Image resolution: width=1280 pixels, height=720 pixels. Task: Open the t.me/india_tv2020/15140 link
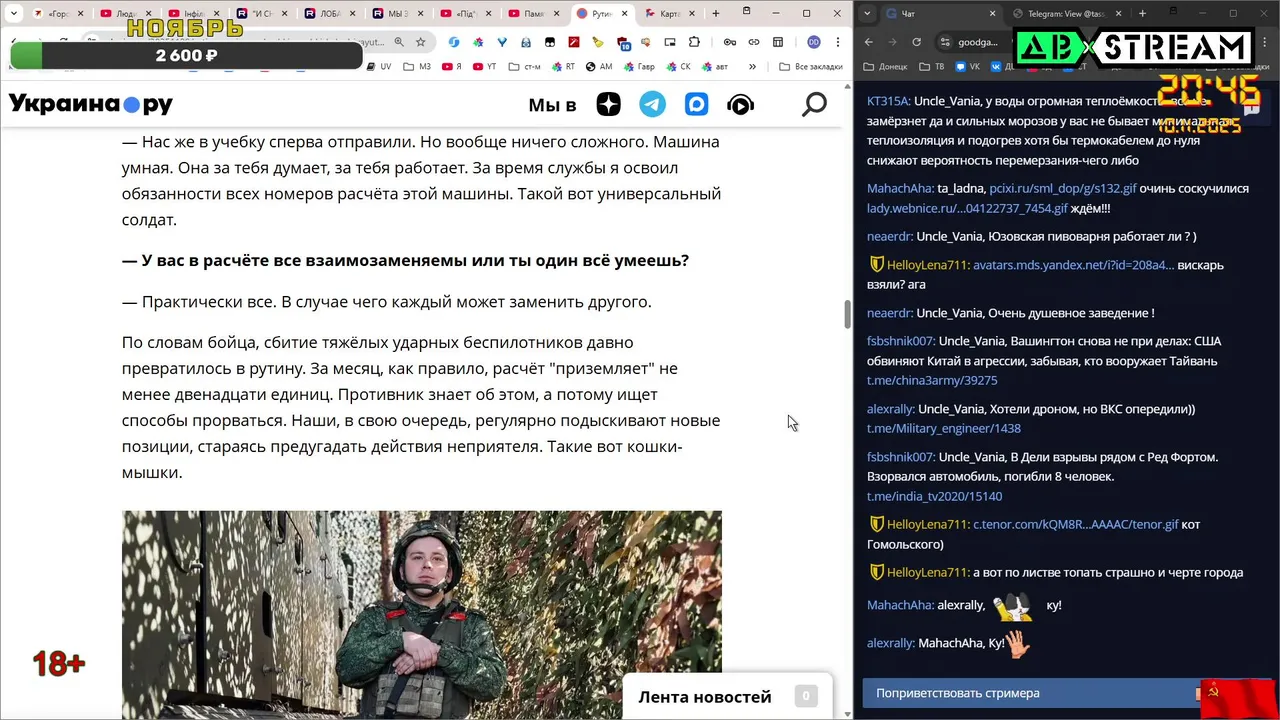pos(934,496)
